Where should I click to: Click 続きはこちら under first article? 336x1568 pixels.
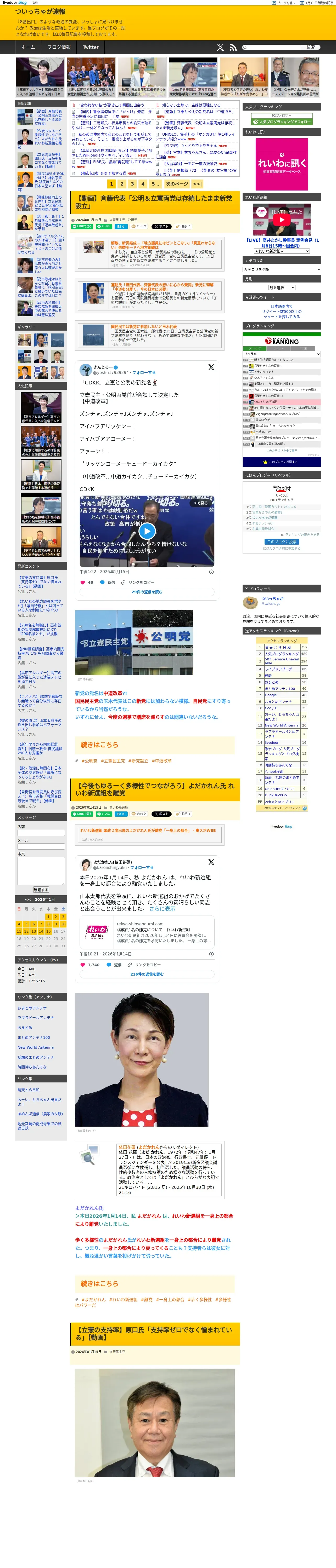coord(99,745)
